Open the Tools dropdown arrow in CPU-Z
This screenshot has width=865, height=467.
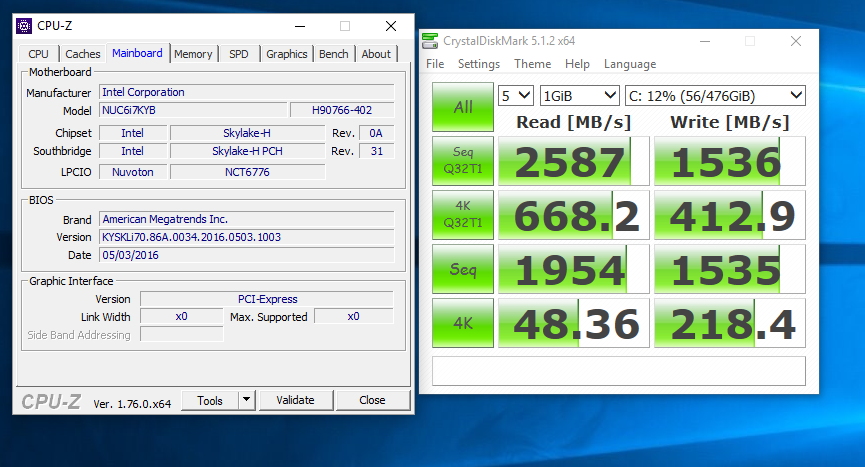pyautogui.click(x=247, y=400)
